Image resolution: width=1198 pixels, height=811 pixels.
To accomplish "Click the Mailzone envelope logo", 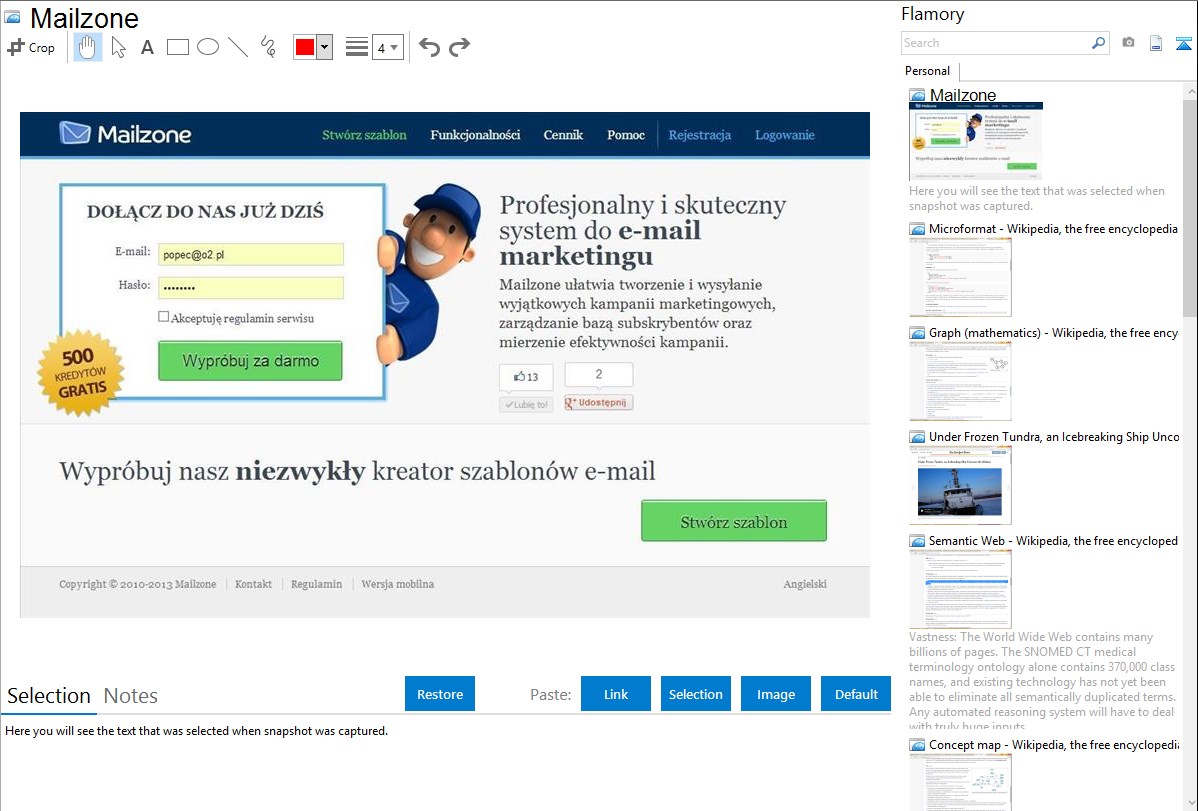I will 75,133.
